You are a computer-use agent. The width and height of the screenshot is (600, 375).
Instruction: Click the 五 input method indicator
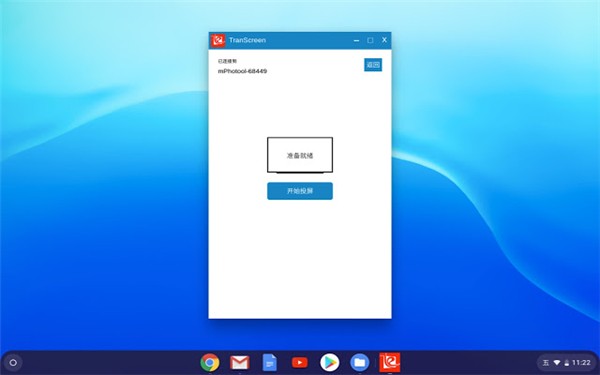(x=546, y=362)
